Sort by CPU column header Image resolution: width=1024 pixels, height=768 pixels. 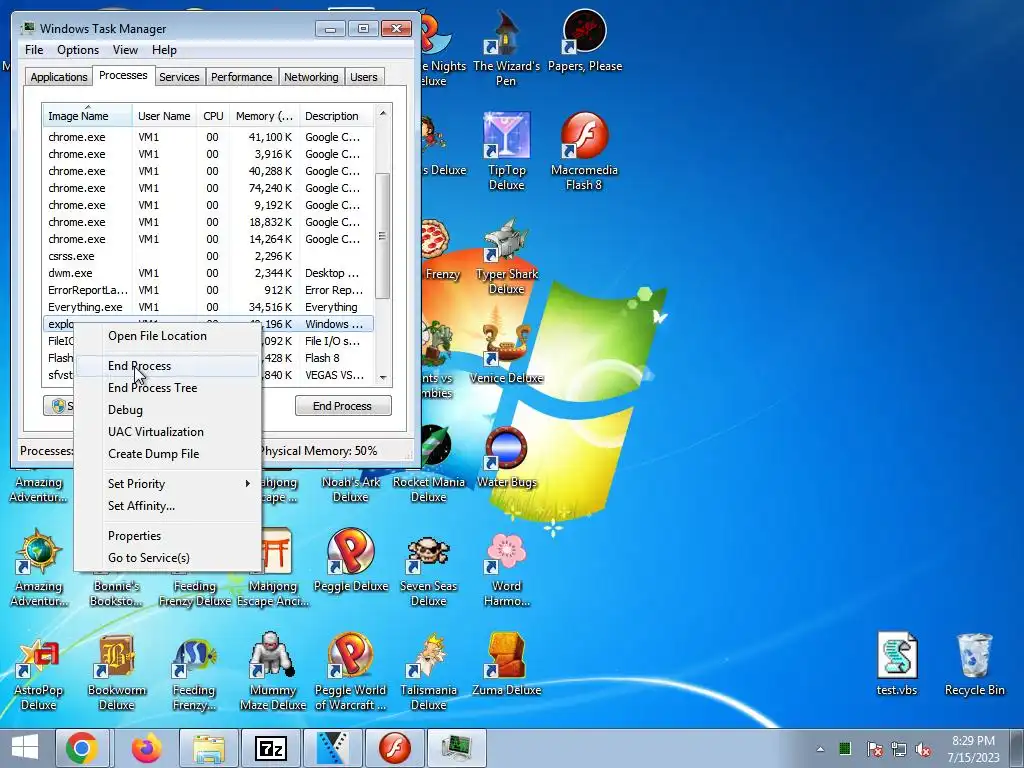click(x=213, y=116)
